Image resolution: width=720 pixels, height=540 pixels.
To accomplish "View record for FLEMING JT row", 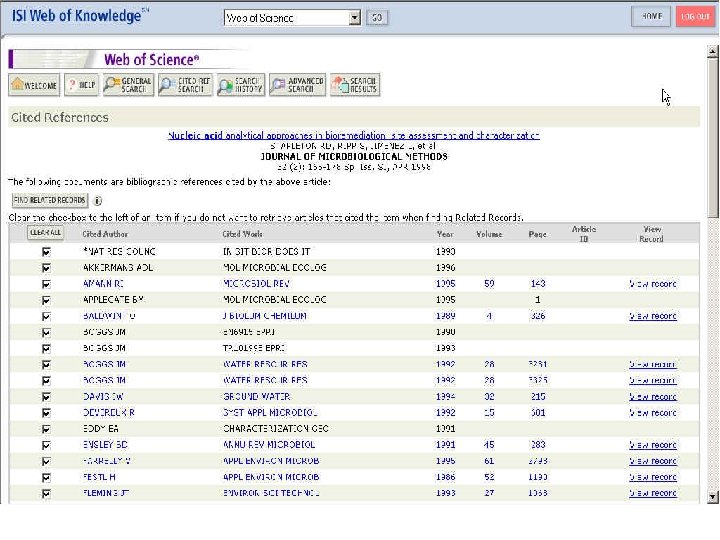I will point(652,493).
